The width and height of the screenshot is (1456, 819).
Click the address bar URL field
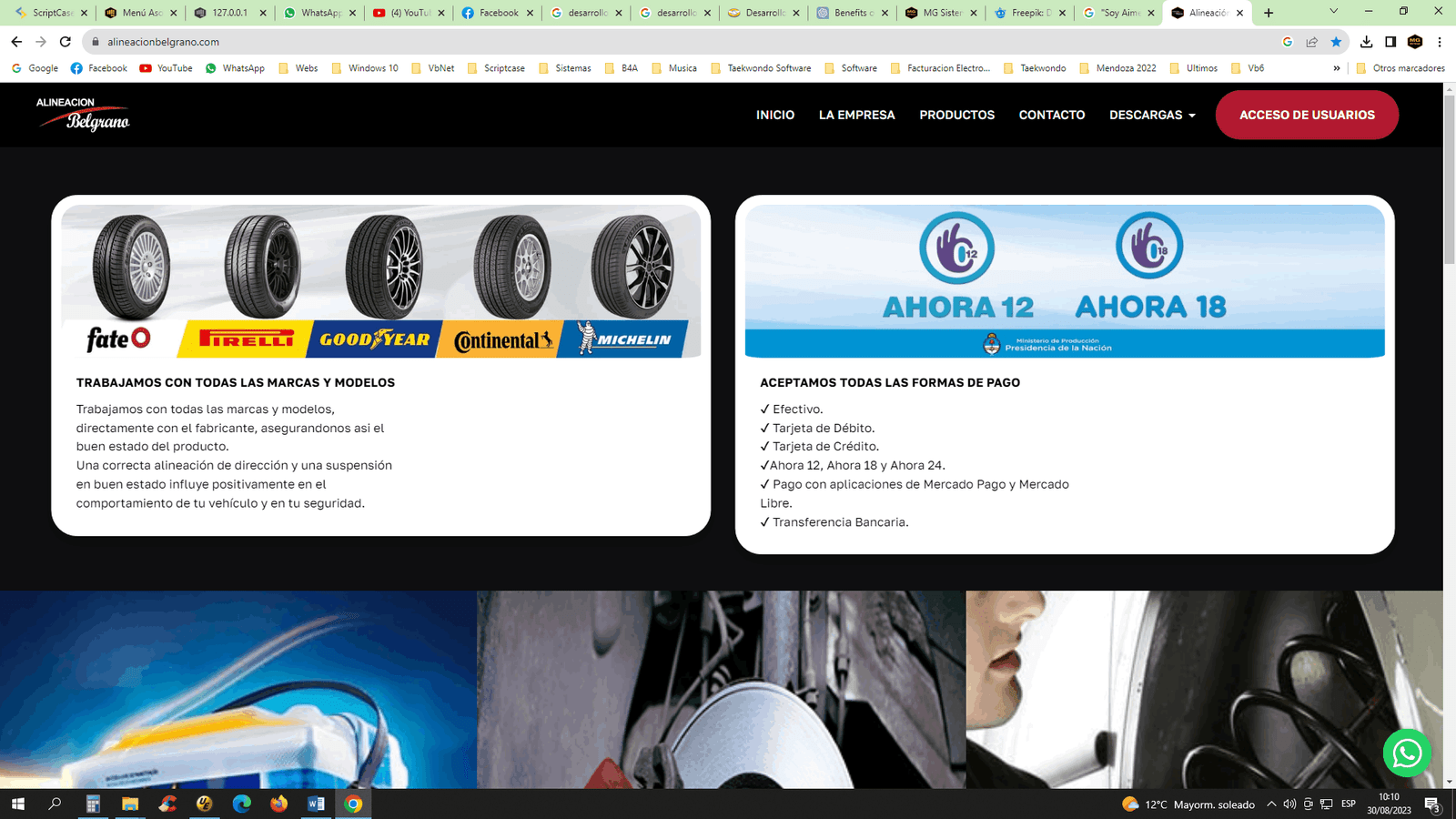click(x=682, y=42)
